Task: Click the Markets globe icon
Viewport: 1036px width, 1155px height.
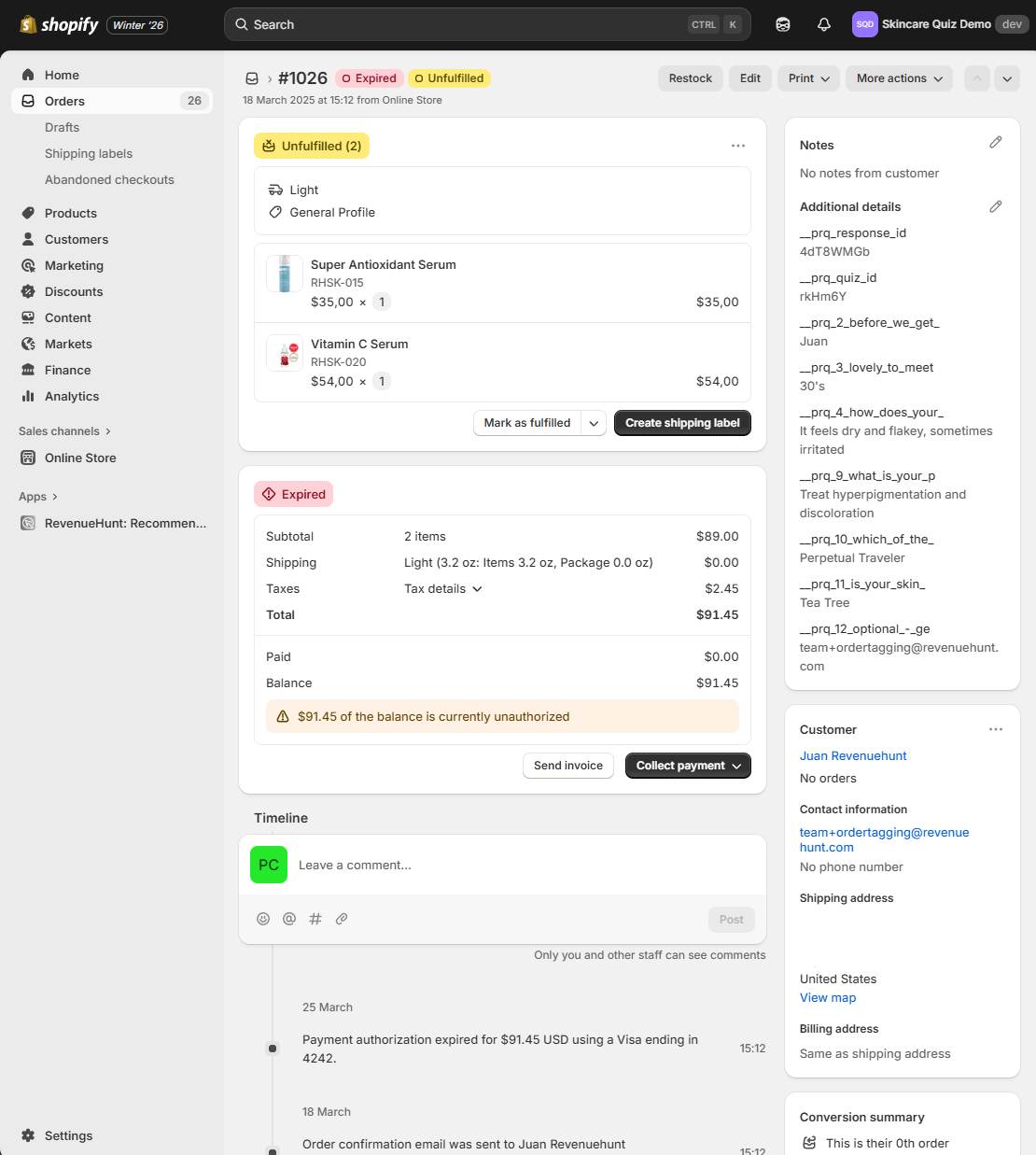Action: [28, 344]
